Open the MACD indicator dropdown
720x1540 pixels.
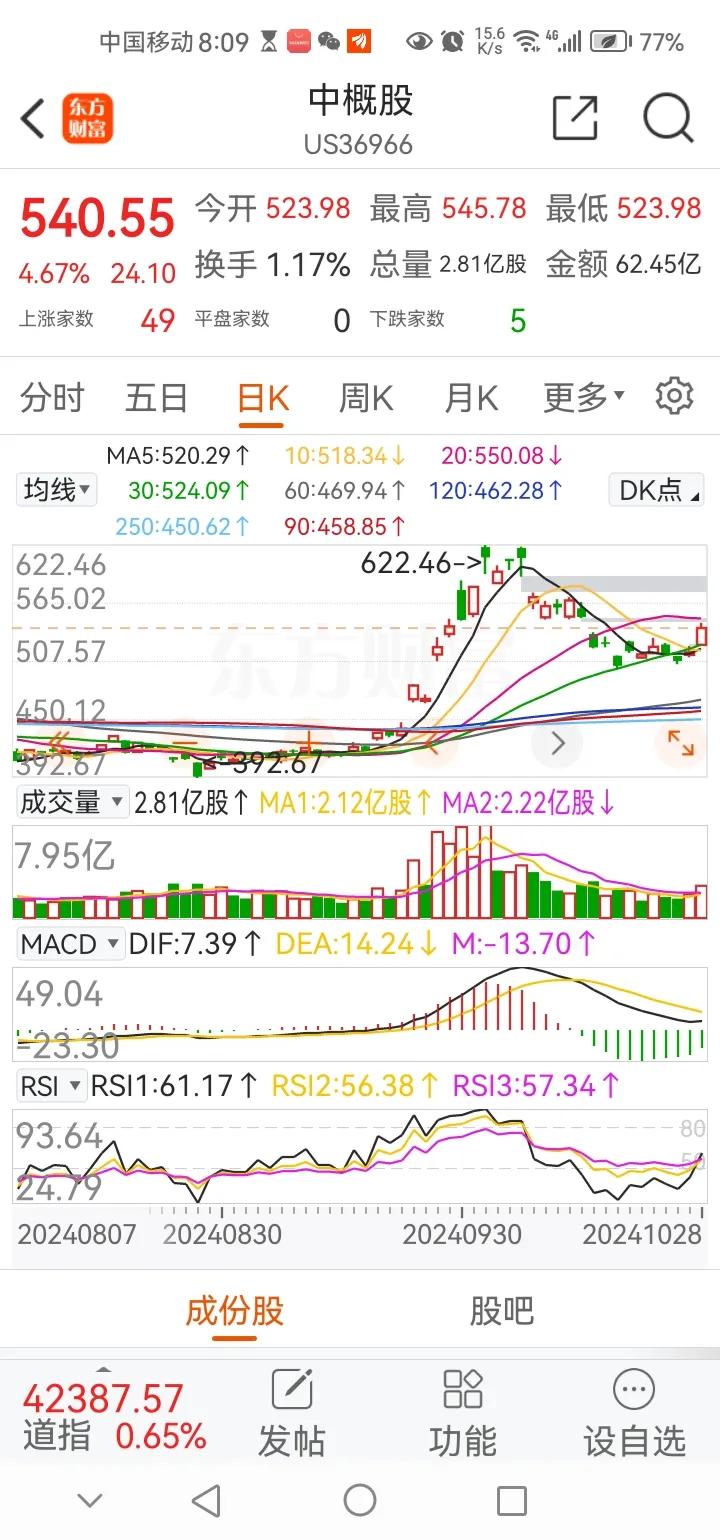(70, 943)
